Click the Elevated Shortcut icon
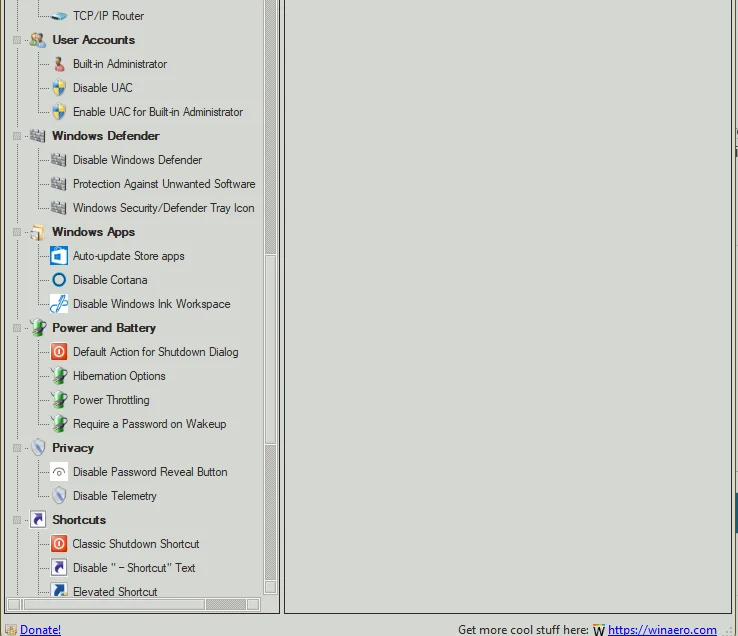738x636 pixels. (x=59, y=590)
